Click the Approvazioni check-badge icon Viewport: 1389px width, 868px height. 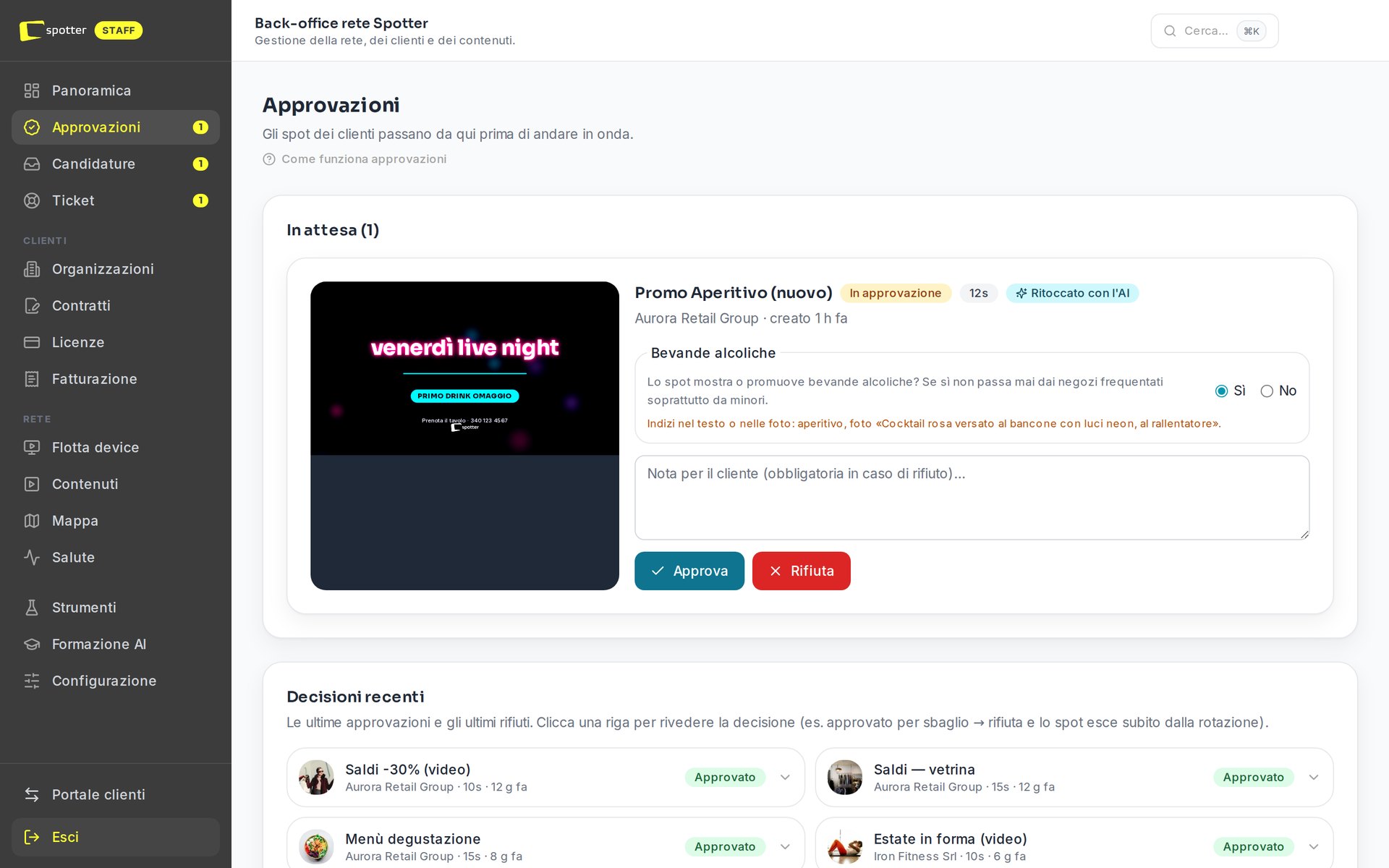pos(32,127)
